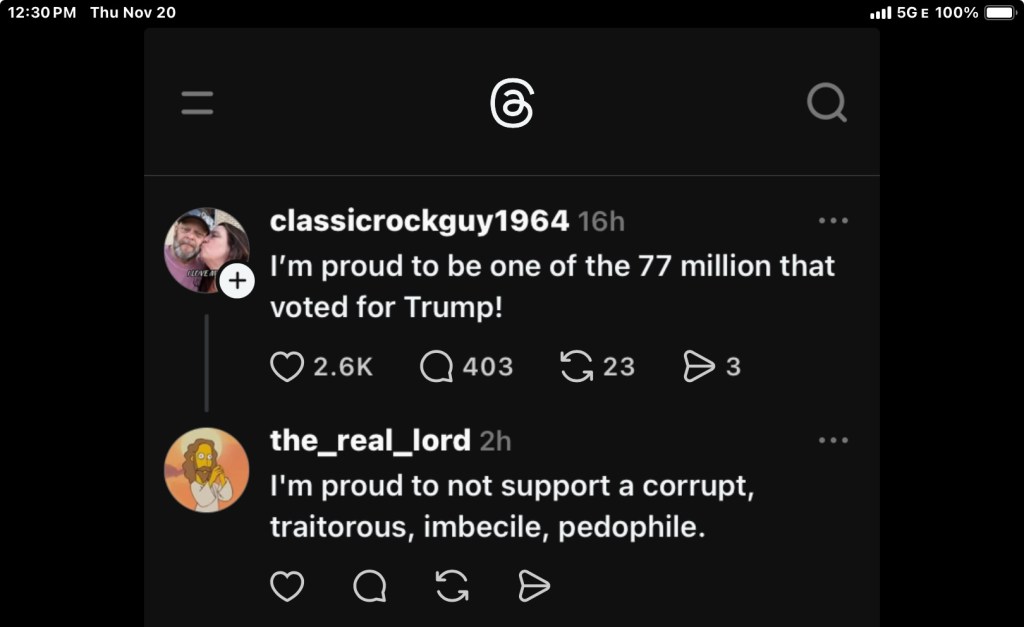View the_real_lord's cartoon avatar
This screenshot has height=627, width=1024.
click(x=206, y=470)
